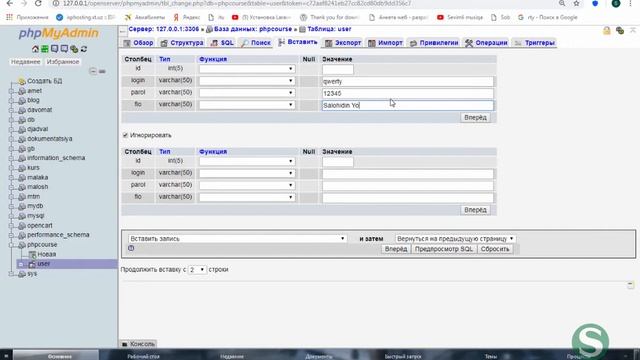640x360 pixels.
Task: Click the browser bookmark star icon
Action: pyautogui.click(x=576, y=3)
